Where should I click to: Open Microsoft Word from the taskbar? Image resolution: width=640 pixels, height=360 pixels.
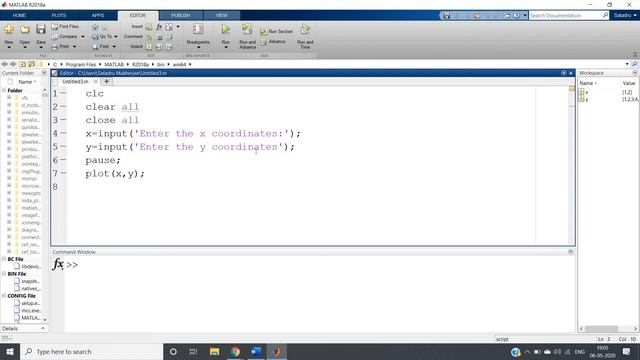click(256, 351)
